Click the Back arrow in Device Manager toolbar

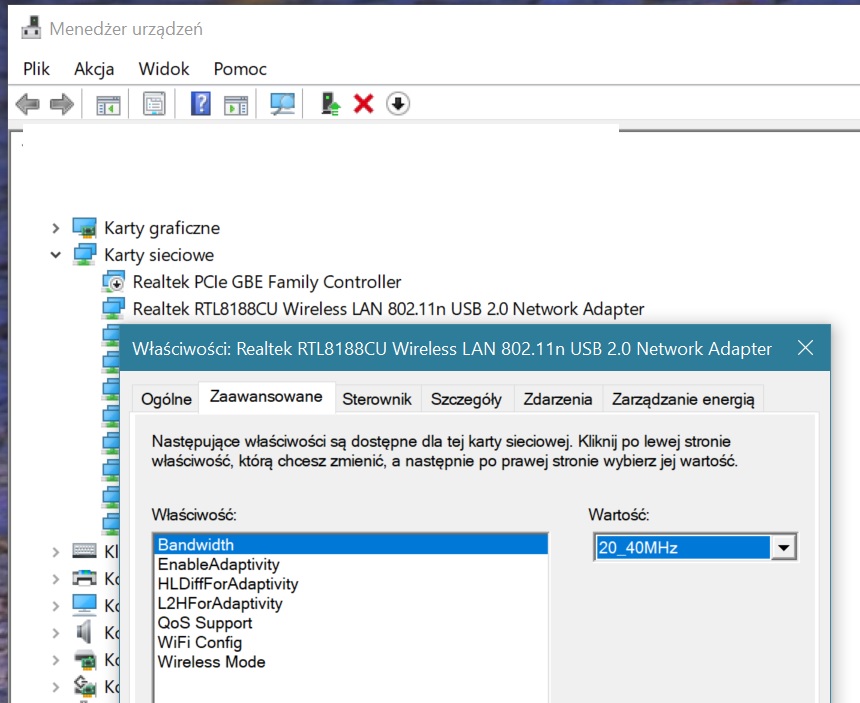pyautogui.click(x=27, y=104)
